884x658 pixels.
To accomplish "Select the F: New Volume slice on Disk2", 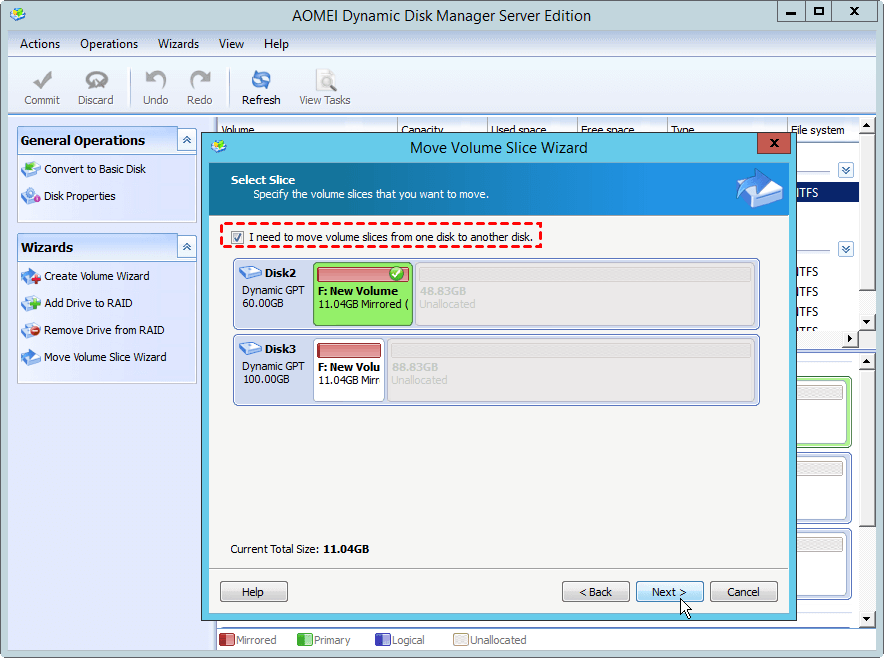I will pyautogui.click(x=363, y=294).
